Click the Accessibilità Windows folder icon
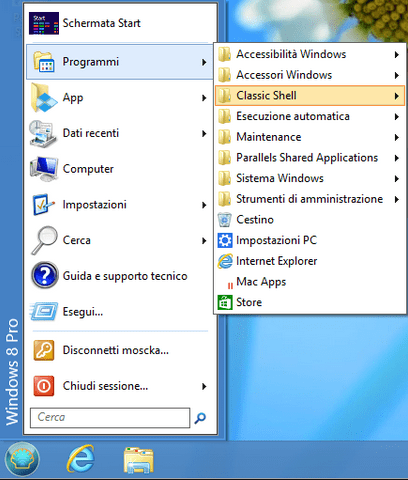Viewport: 408px width, 480px height. [224, 54]
